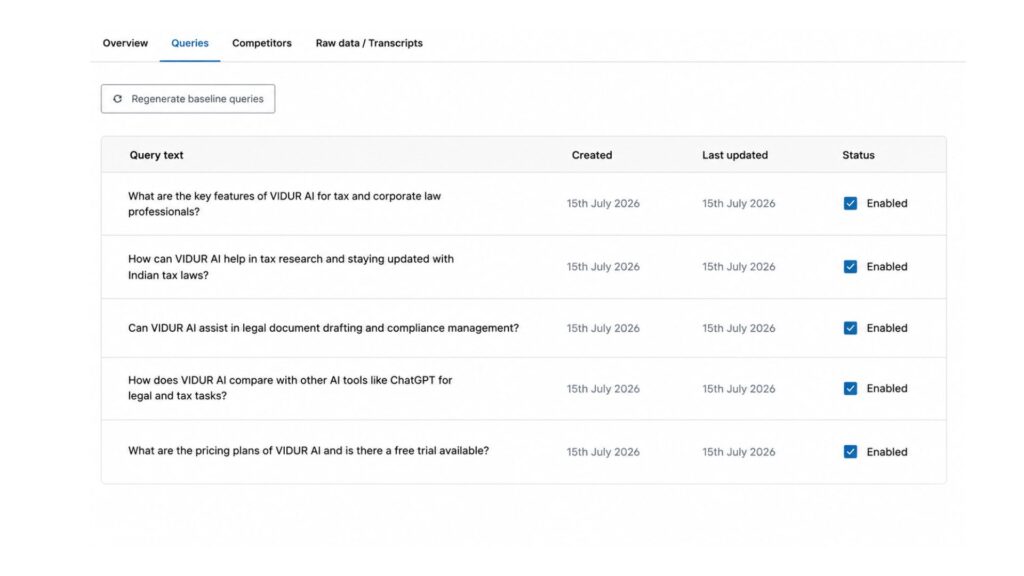Select query 'What are the key features of VIDUR AI'
This screenshot has width=1024, height=576.
(x=284, y=204)
